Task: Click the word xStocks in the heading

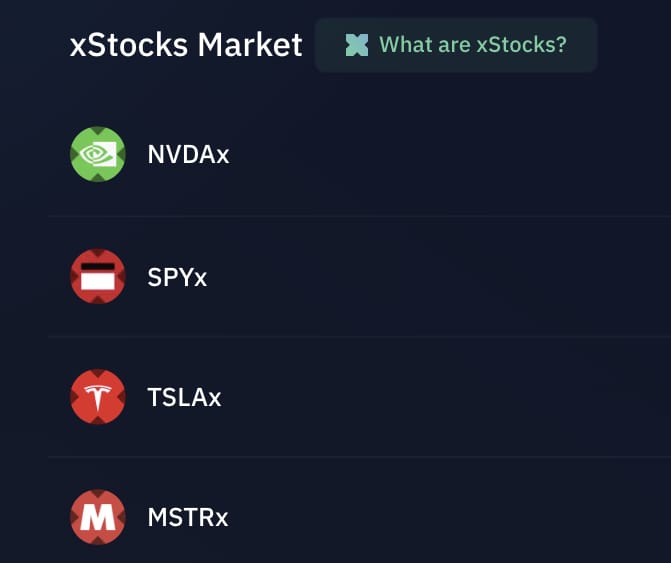Action: click(129, 45)
